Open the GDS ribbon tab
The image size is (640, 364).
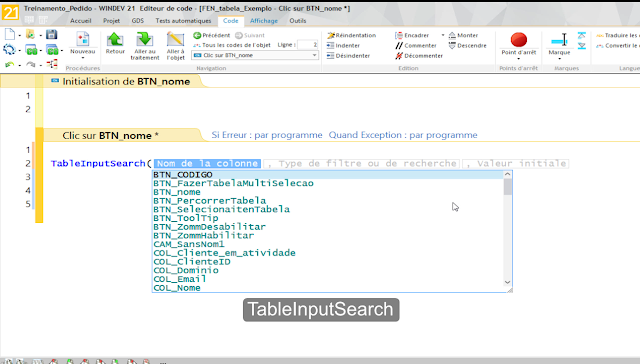(138, 21)
